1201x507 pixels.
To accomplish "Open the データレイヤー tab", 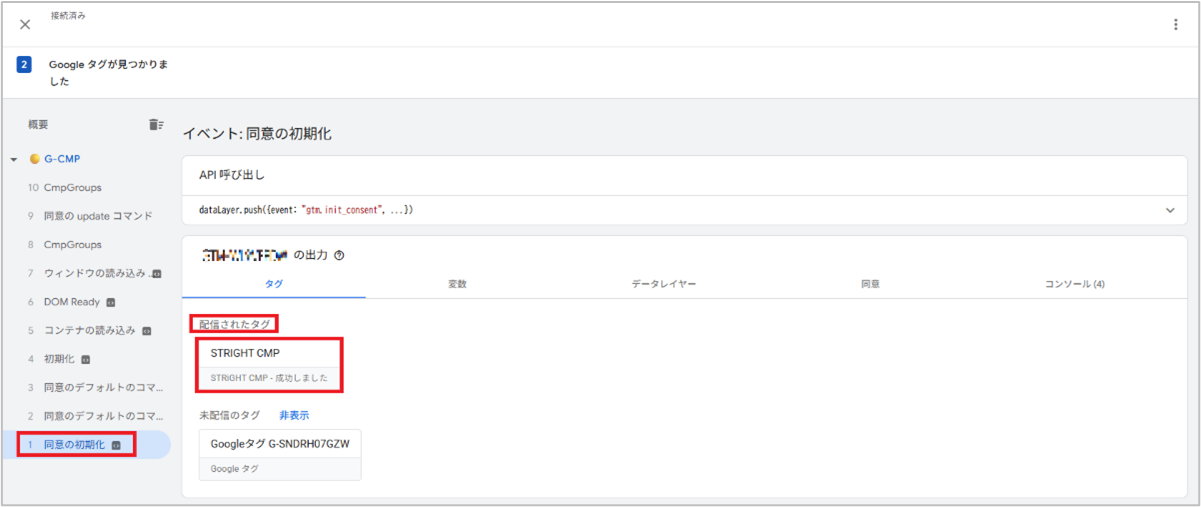I will pyautogui.click(x=663, y=284).
